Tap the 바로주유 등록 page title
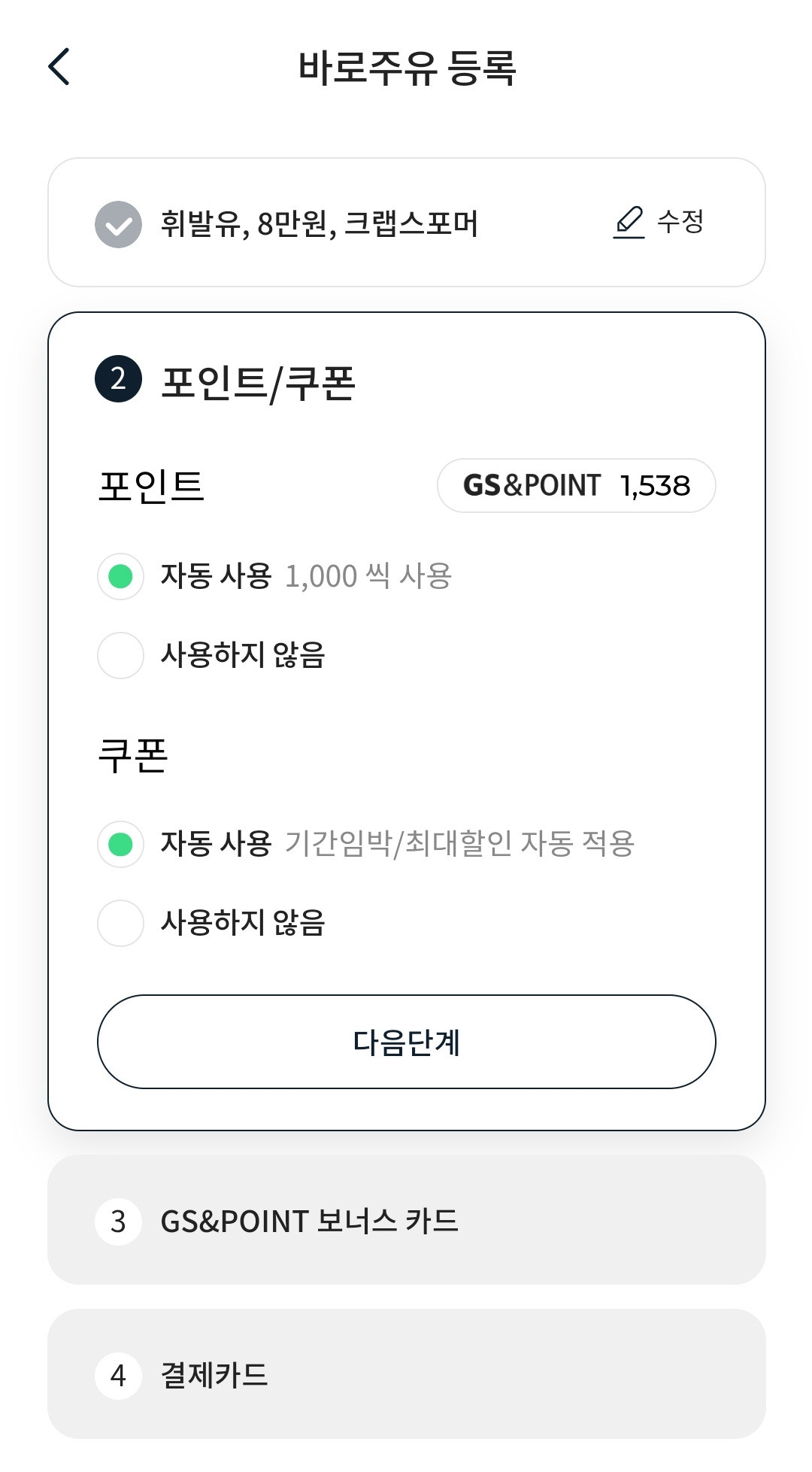Screen dimensions: 812x1472 (x=407, y=68)
